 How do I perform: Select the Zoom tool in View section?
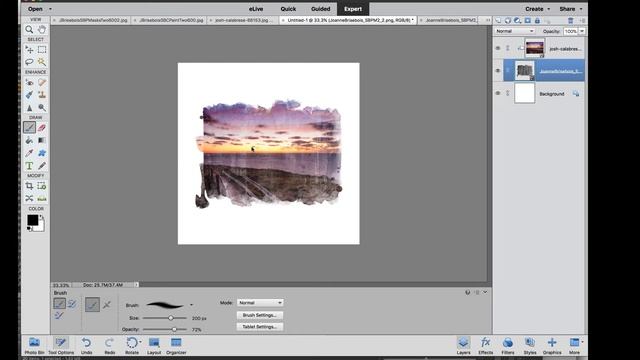(29, 29)
